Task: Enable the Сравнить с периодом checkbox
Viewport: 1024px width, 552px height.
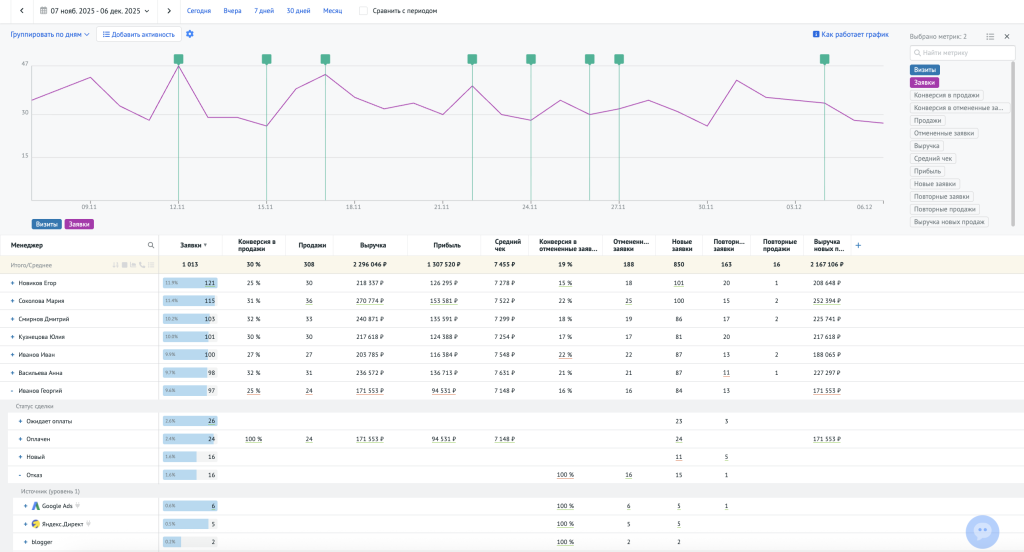Action: pos(363,11)
